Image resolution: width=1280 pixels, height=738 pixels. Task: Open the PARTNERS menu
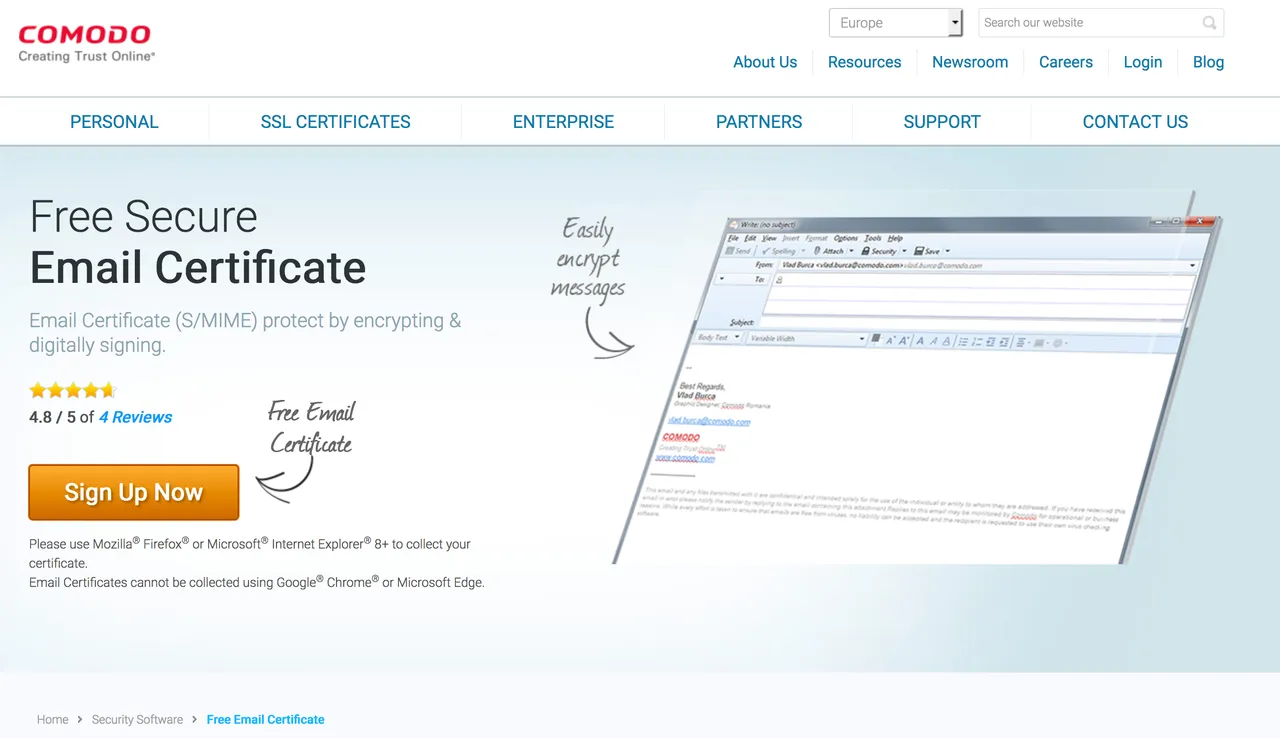click(759, 122)
